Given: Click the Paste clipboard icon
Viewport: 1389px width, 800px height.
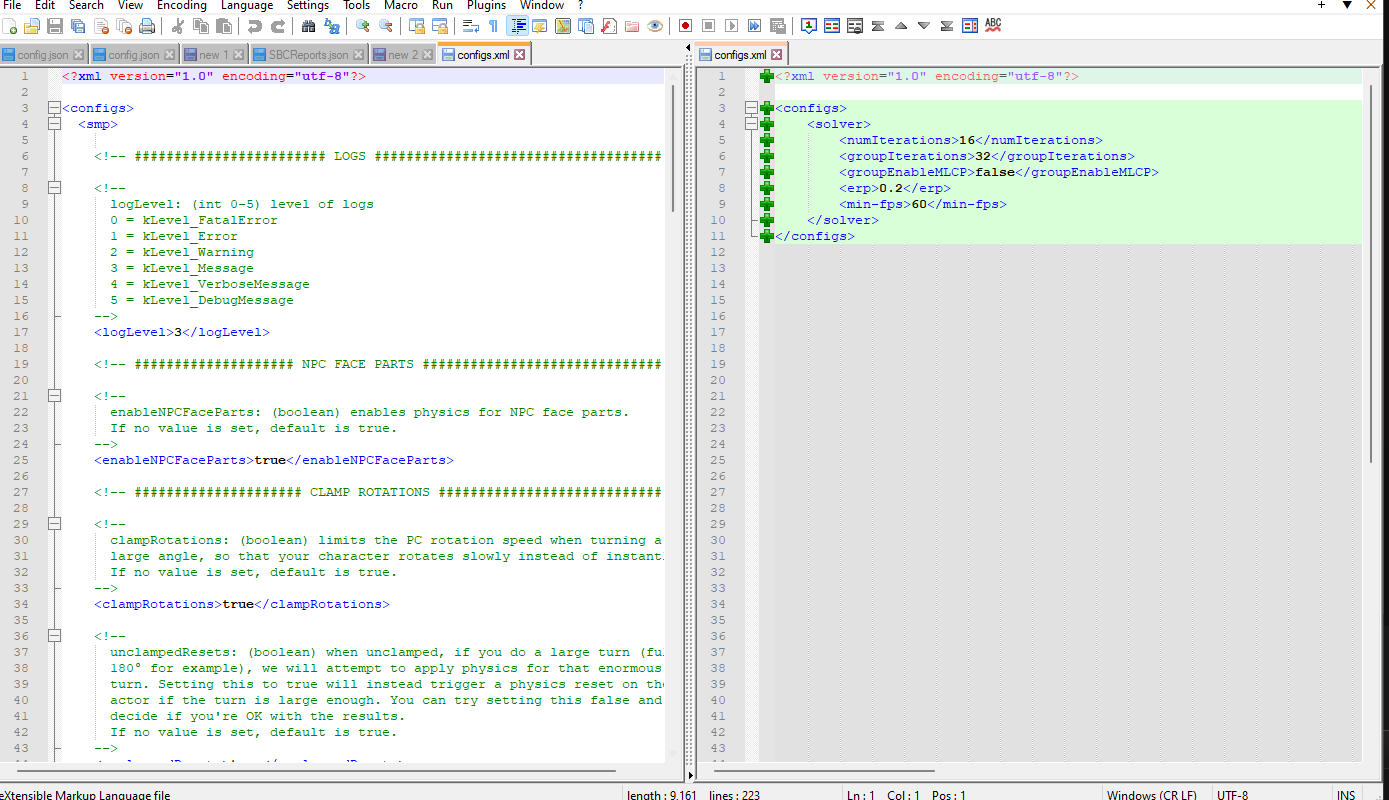Looking at the screenshot, I should click(x=222, y=26).
